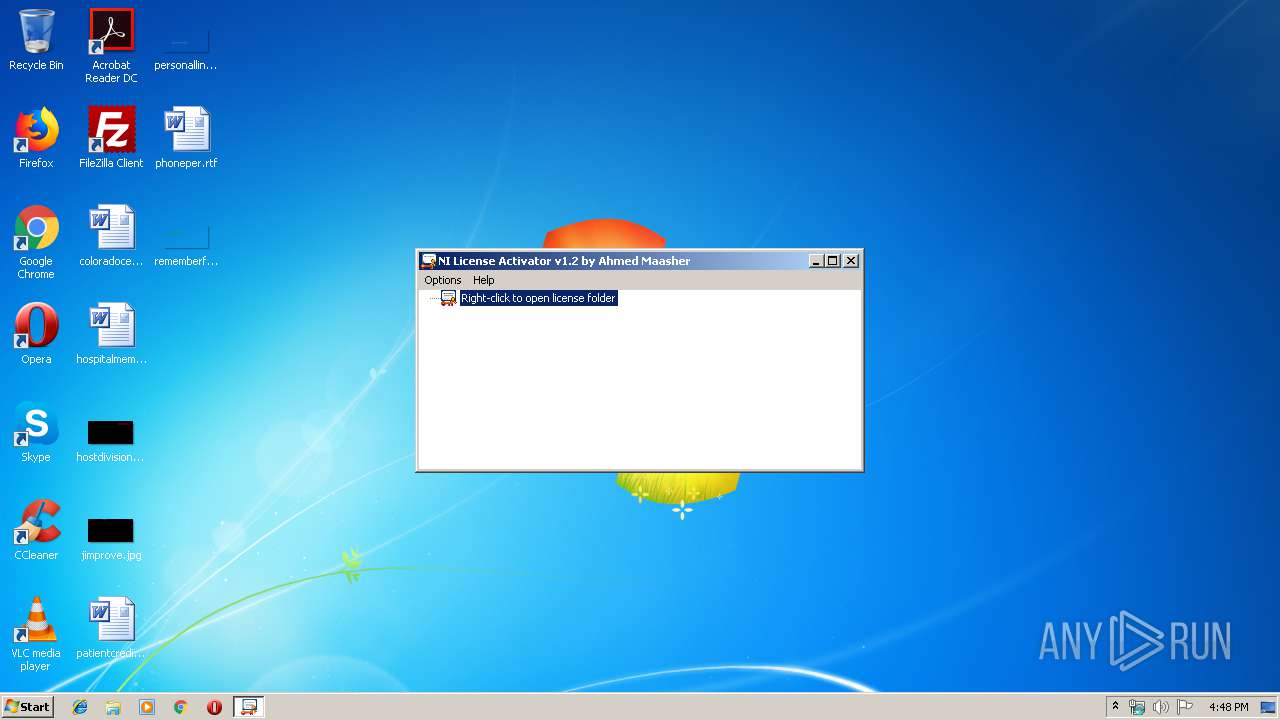The image size is (1280, 720).
Task: Maximize the NI License Activator window
Action: pyautogui.click(x=833, y=261)
